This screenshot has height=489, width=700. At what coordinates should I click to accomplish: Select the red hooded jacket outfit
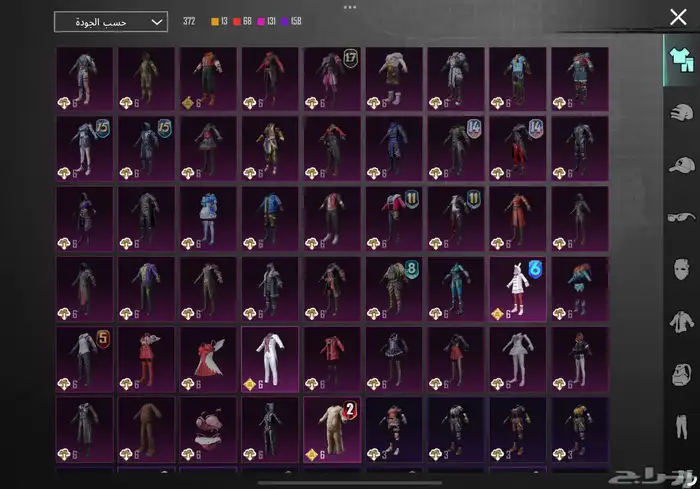click(x=332, y=359)
